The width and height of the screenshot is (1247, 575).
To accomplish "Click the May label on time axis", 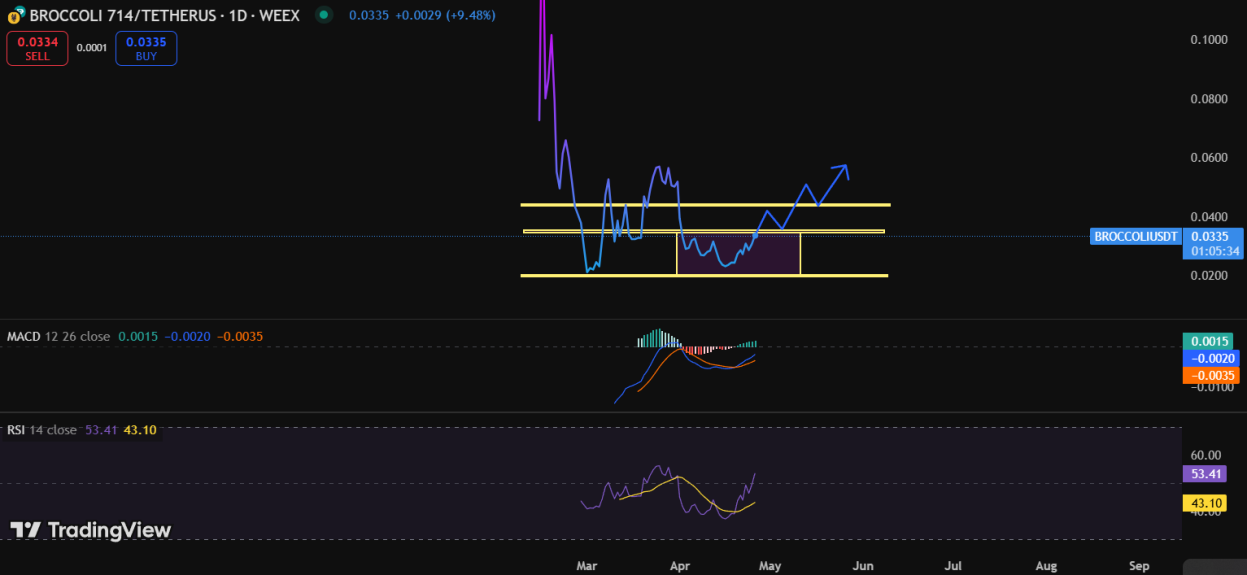I will click(770, 566).
